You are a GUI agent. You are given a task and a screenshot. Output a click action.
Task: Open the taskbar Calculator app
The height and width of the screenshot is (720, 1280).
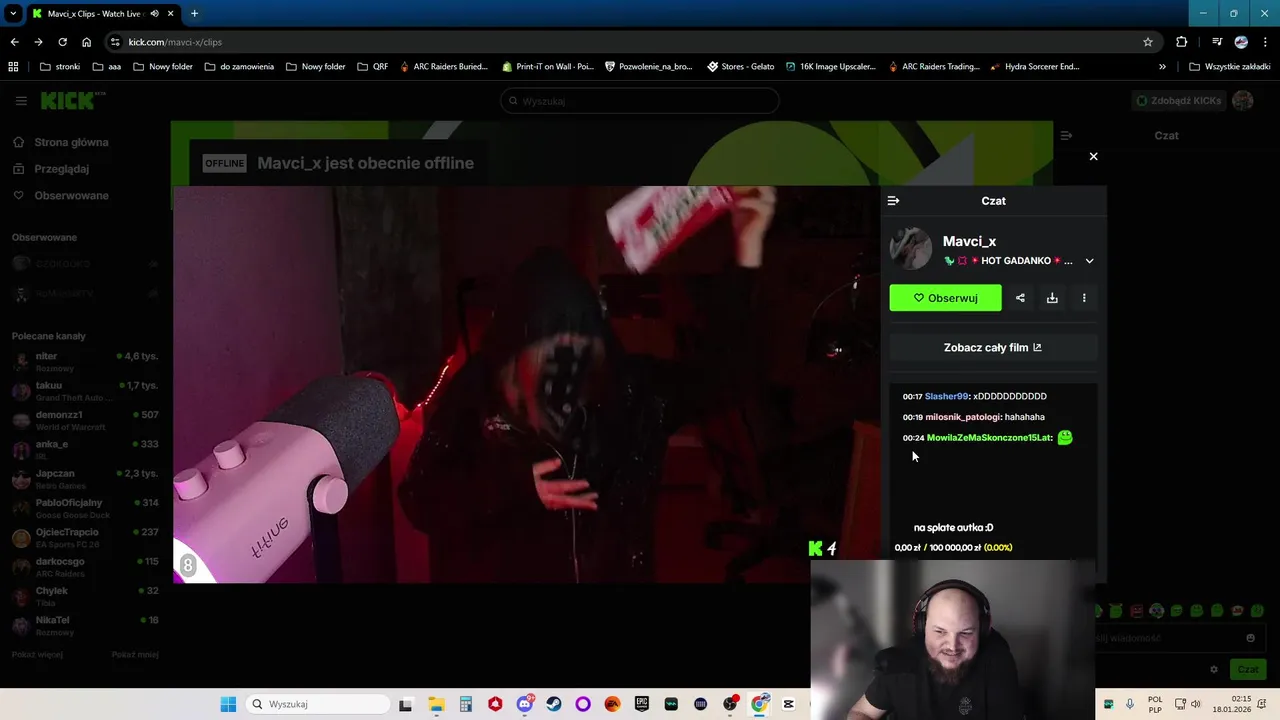466,704
